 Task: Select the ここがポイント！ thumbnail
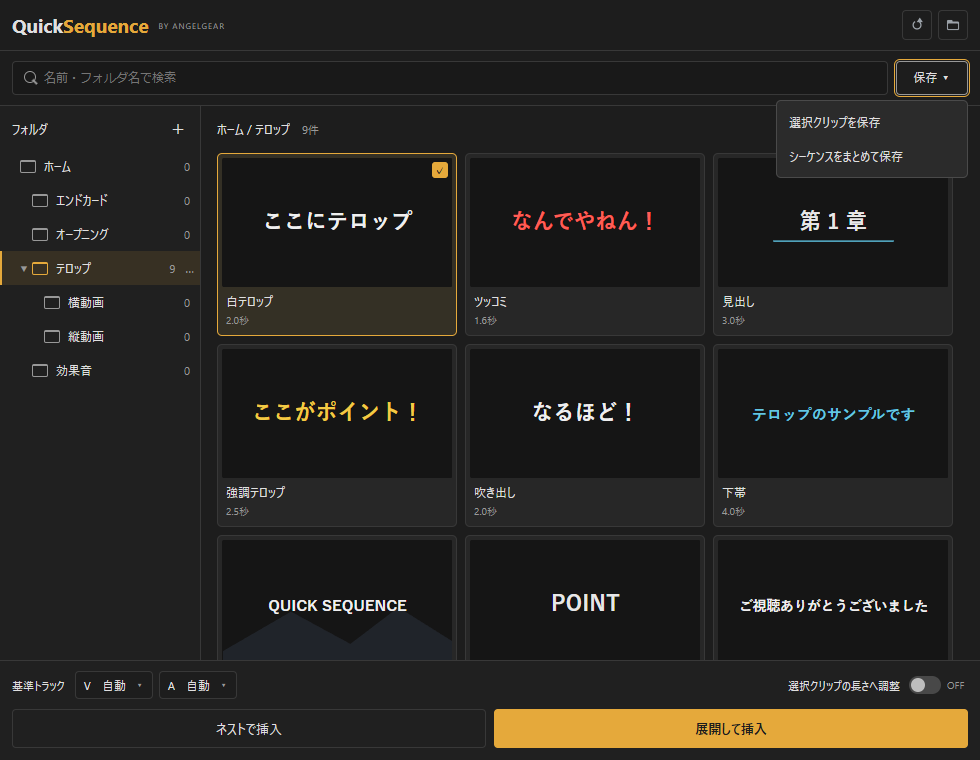(x=337, y=414)
